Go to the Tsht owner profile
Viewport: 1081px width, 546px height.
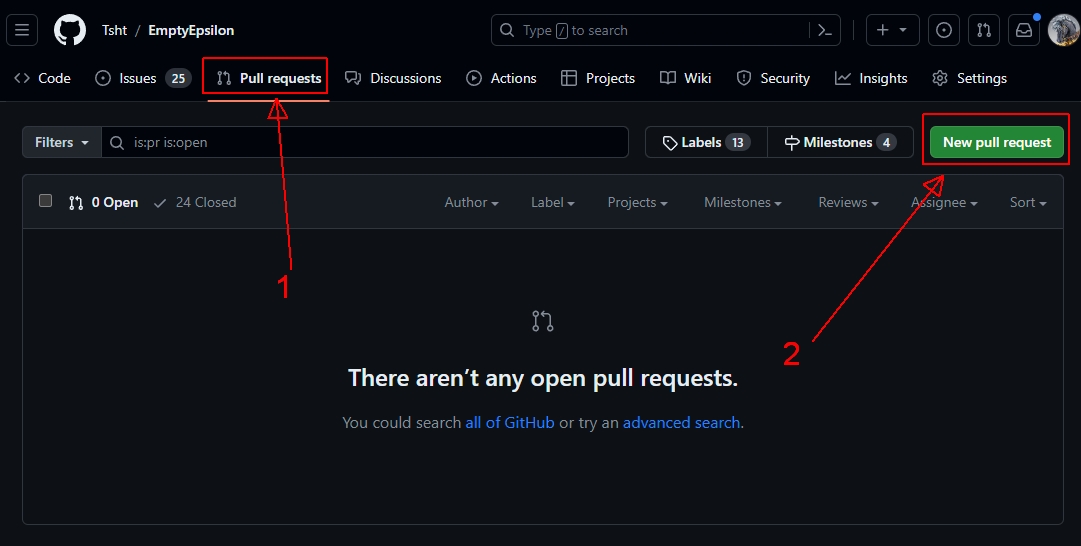pyautogui.click(x=114, y=30)
